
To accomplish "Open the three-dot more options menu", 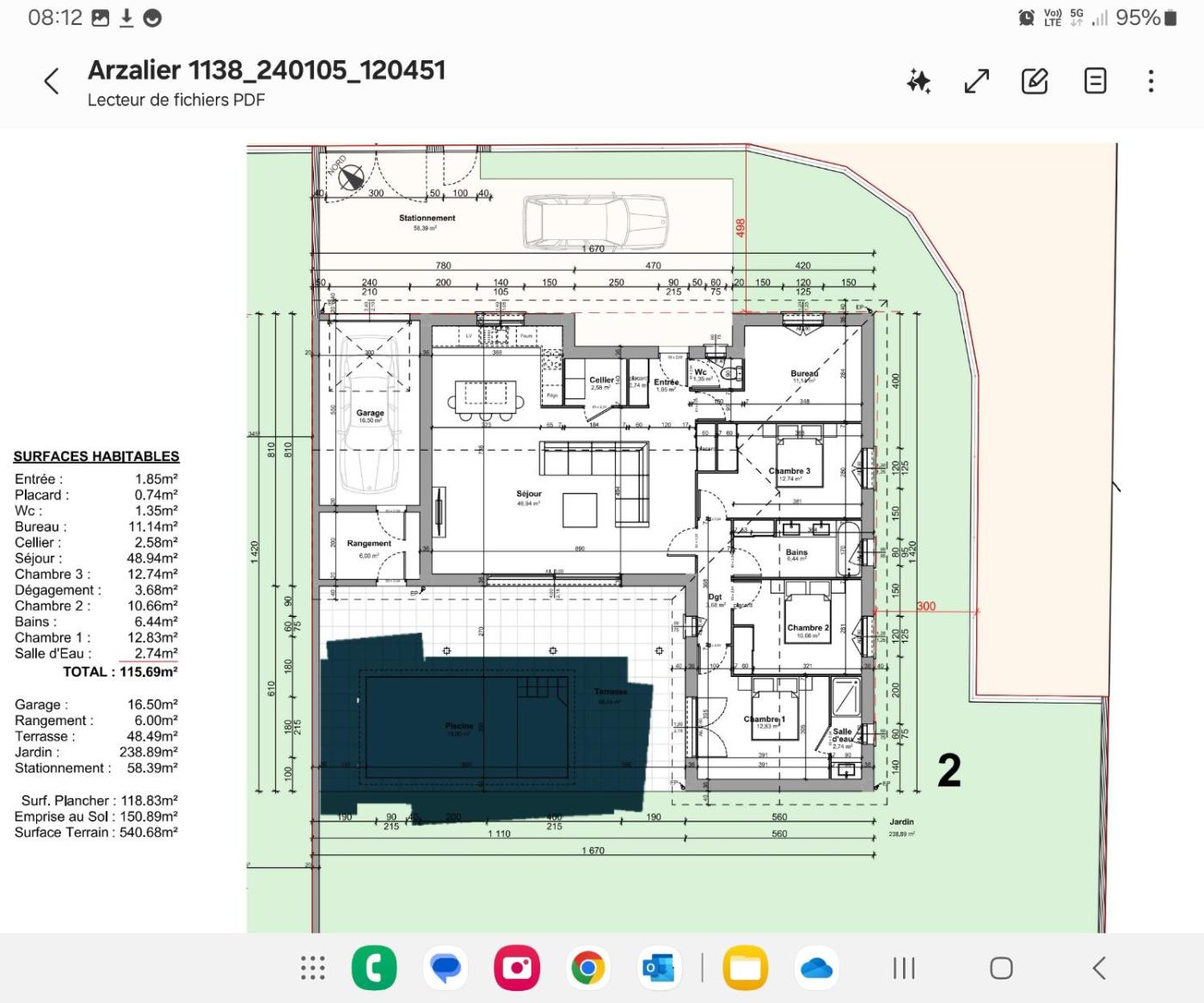I will pyautogui.click(x=1151, y=82).
